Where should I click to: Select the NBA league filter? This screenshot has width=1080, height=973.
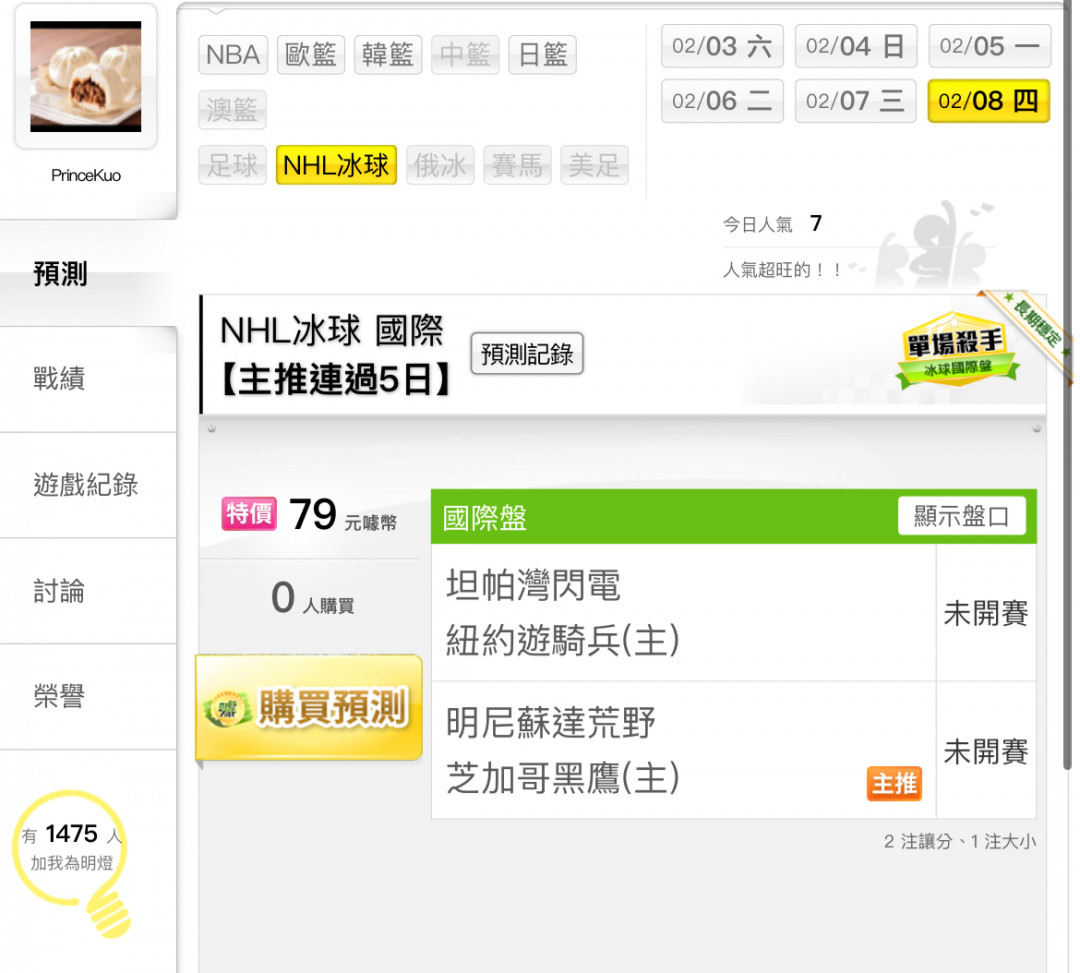coord(233,54)
